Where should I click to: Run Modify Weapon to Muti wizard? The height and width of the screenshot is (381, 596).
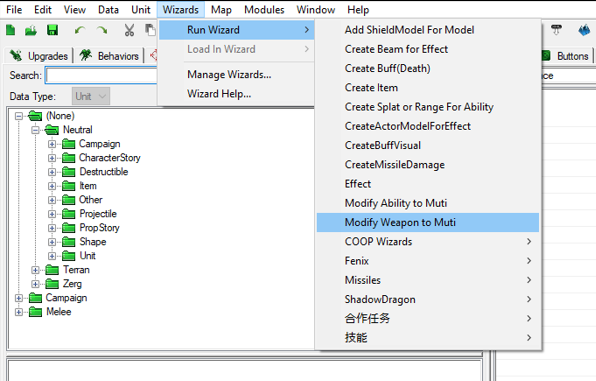(428, 222)
